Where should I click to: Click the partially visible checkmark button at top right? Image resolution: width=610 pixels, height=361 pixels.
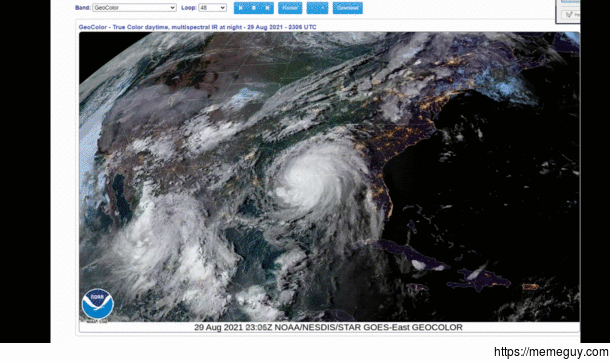click(571, 14)
